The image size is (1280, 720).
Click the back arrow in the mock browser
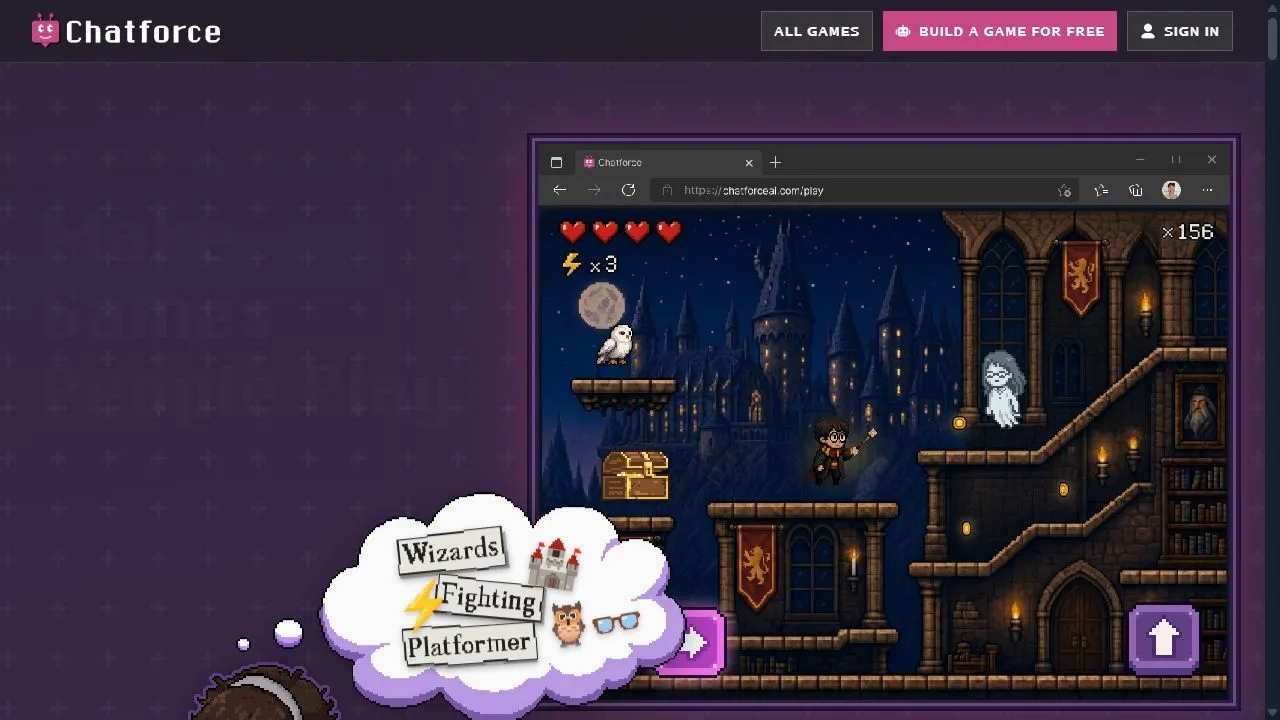(560, 190)
